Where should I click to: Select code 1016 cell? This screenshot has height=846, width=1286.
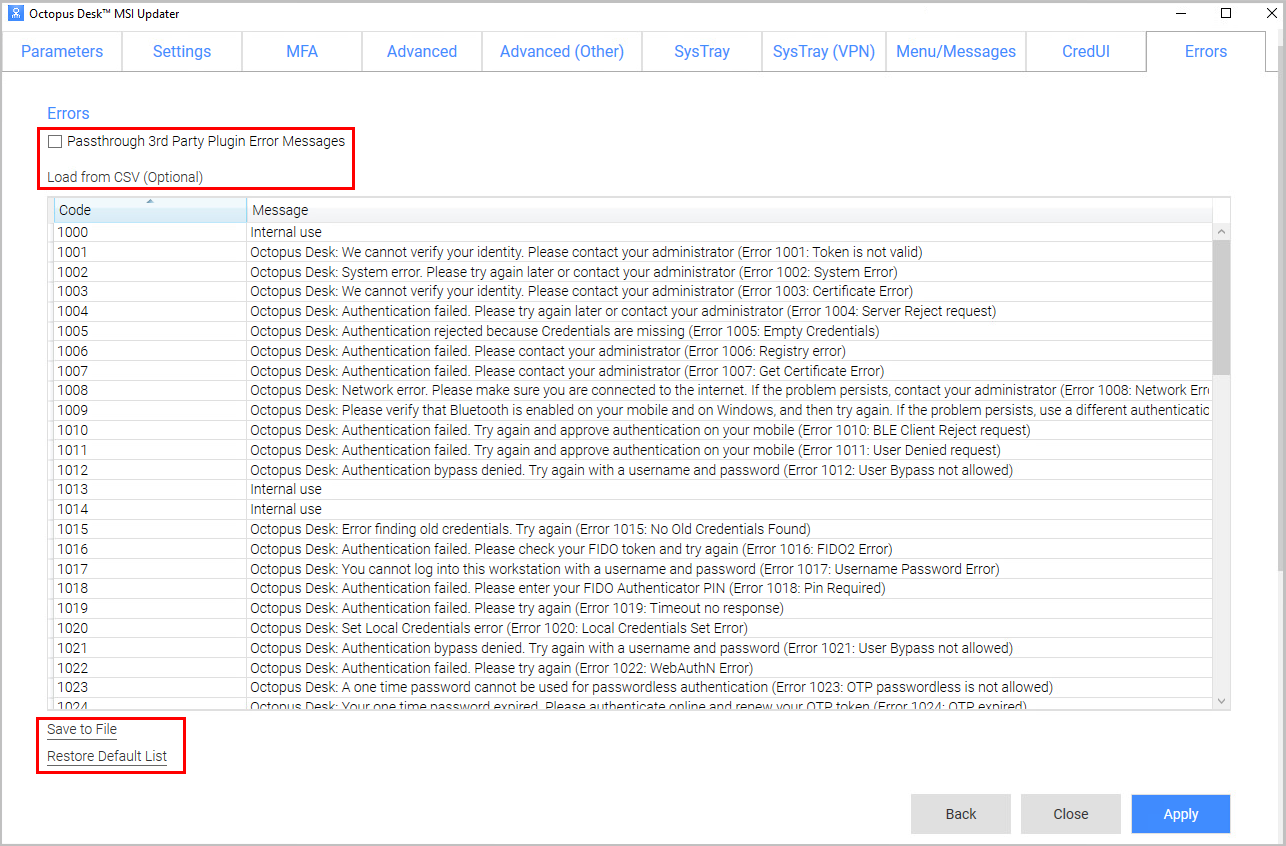150,549
